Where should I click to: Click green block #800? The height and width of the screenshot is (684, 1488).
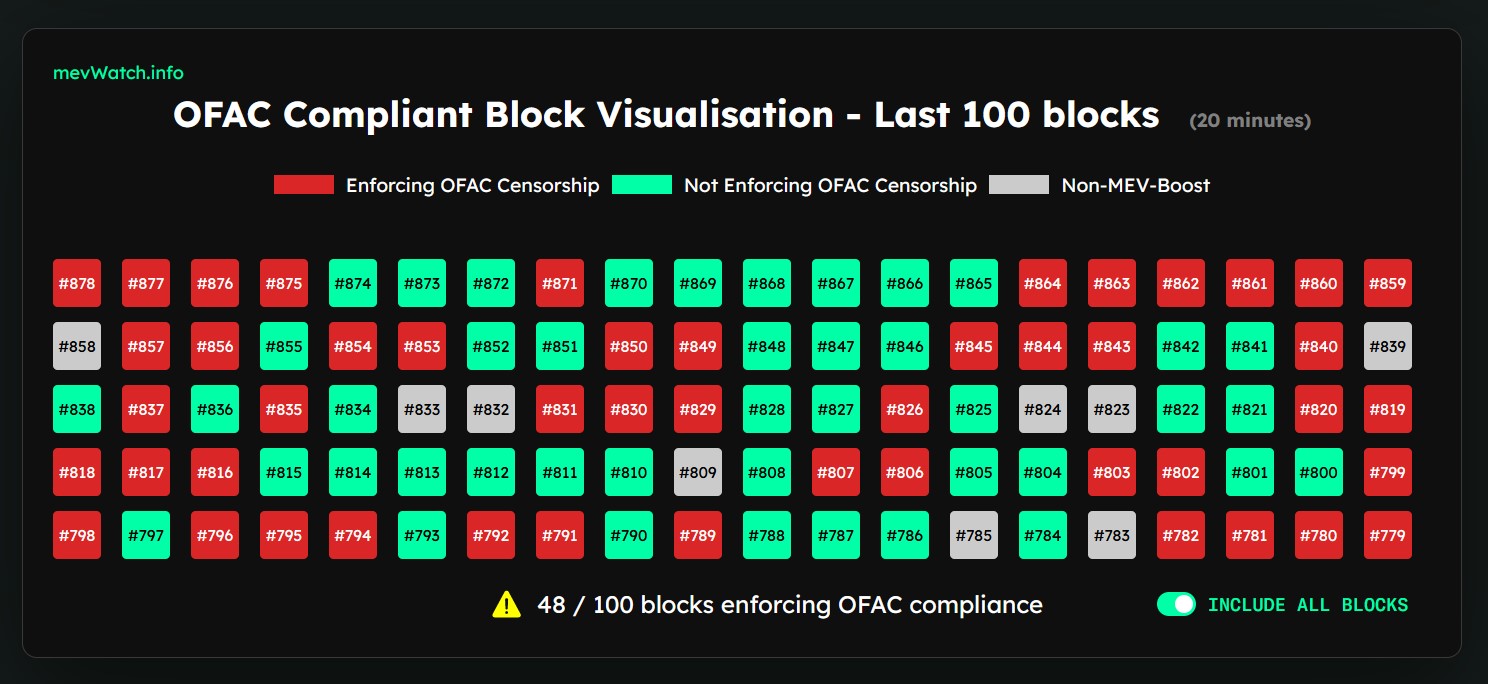pos(1319,472)
